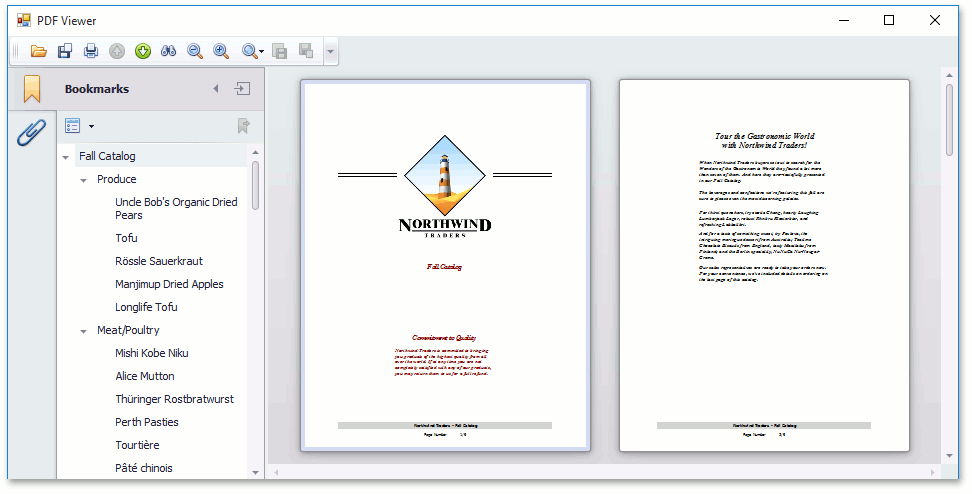Open the bookmark options dropdown arrow

[92, 126]
